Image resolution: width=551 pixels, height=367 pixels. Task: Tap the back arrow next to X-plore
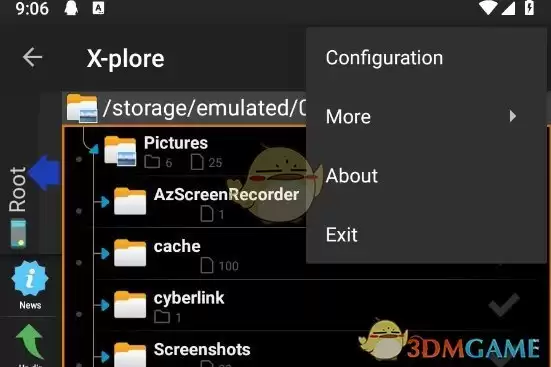tap(32, 57)
